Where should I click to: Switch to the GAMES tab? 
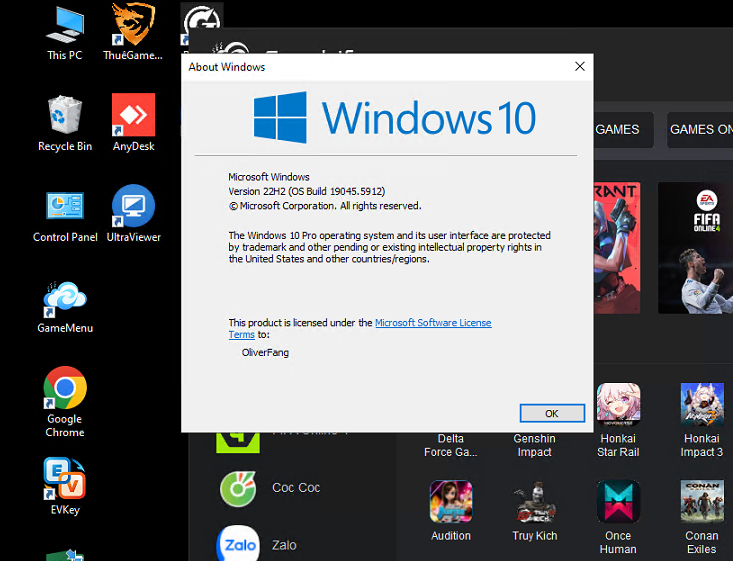617,129
